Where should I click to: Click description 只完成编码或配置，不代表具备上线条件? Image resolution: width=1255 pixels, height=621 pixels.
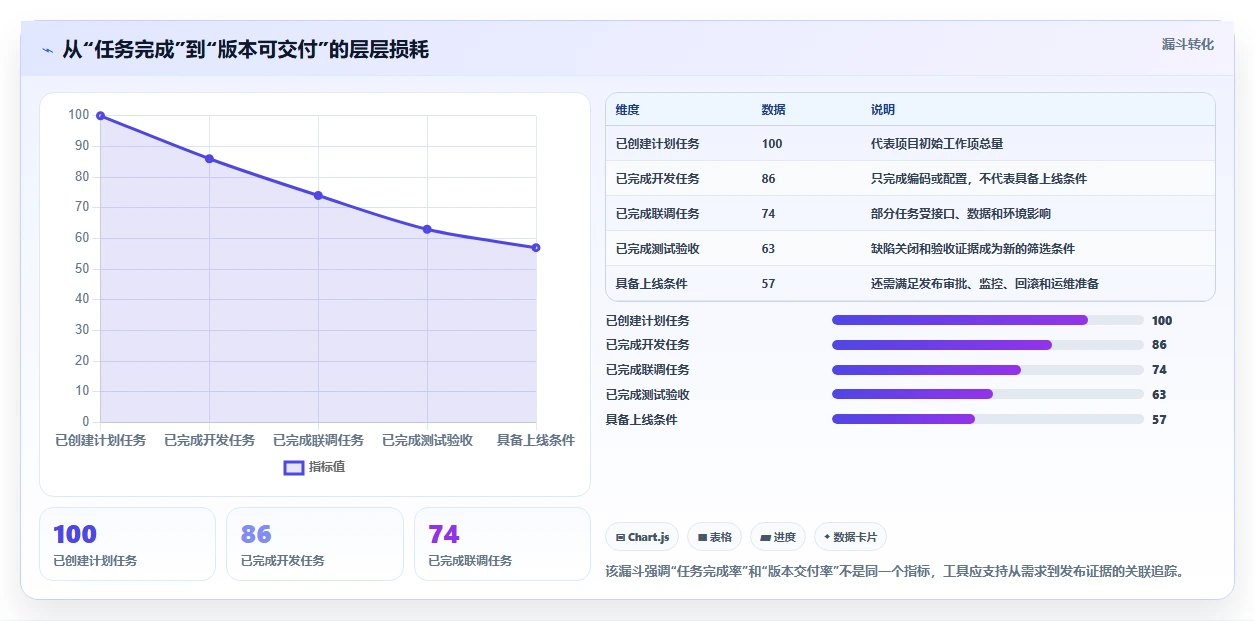[979, 179]
